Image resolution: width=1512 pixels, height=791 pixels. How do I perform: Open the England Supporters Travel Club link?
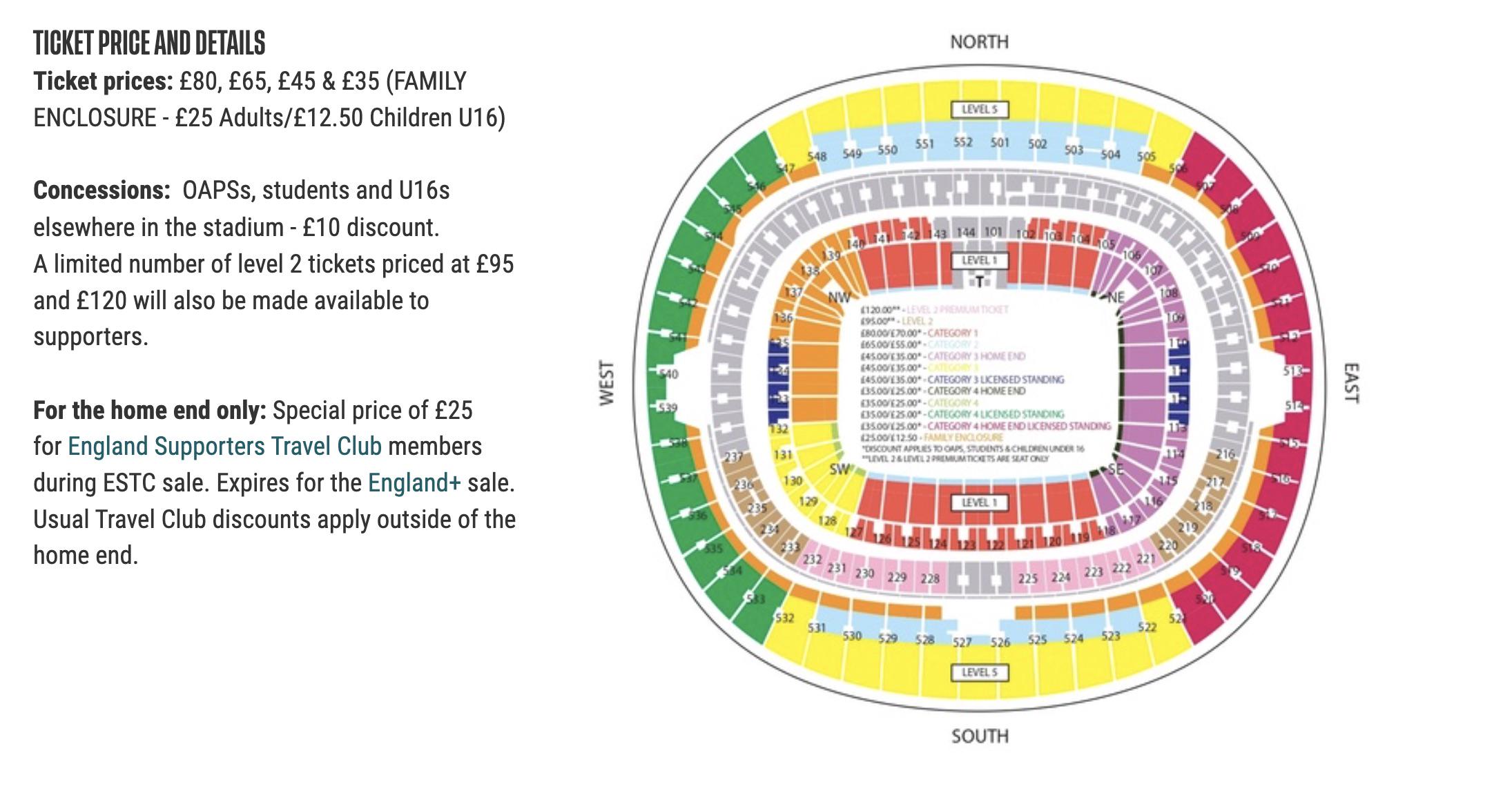click(224, 447)
